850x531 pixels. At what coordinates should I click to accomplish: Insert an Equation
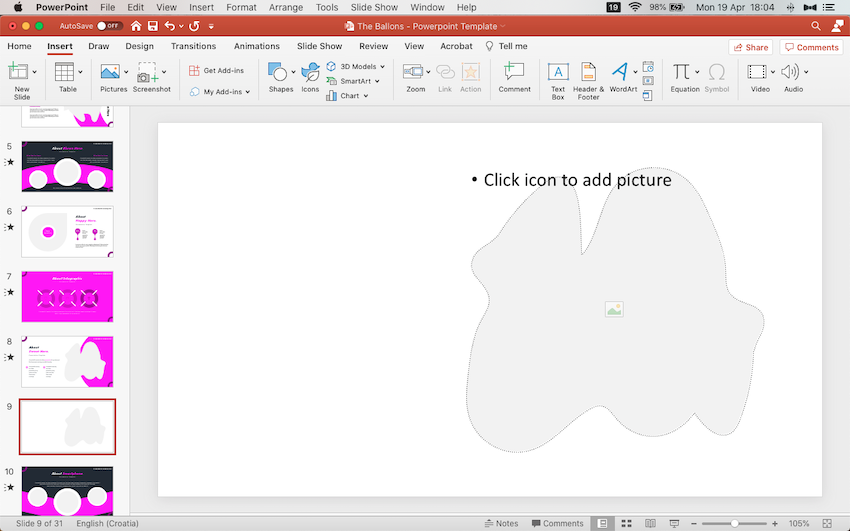(683, 73)
